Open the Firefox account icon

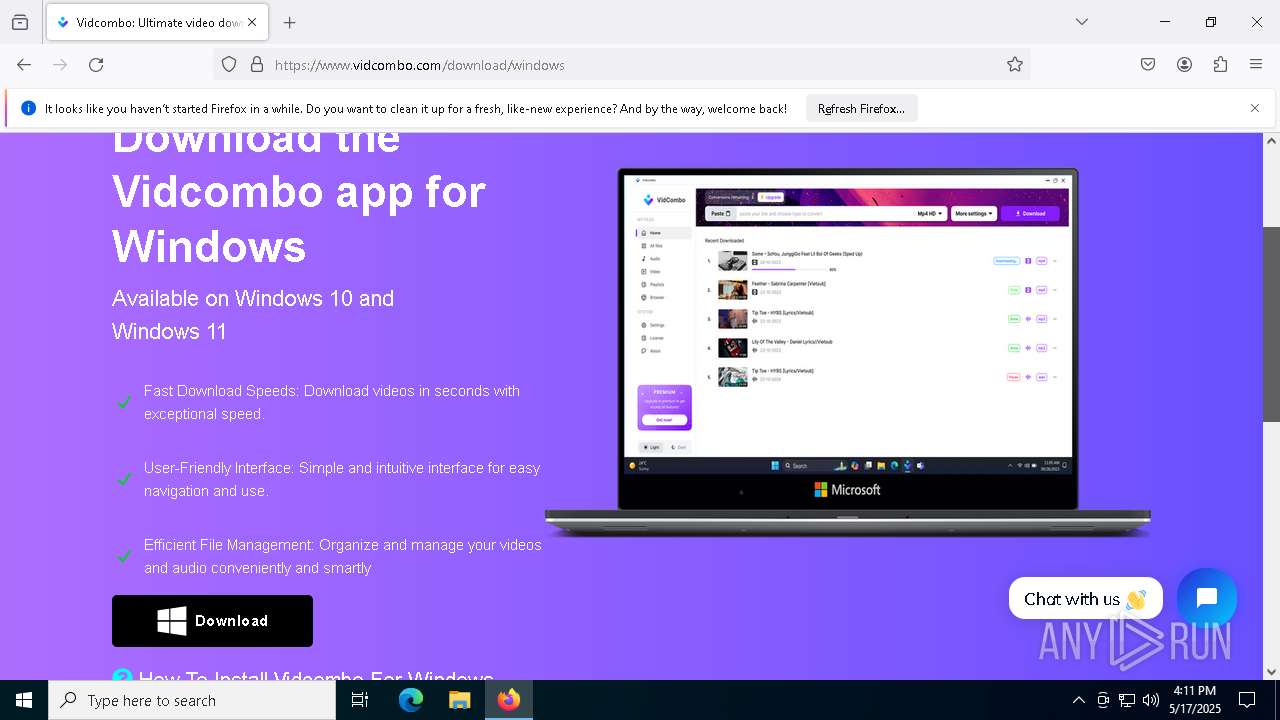pos(1184,64)
